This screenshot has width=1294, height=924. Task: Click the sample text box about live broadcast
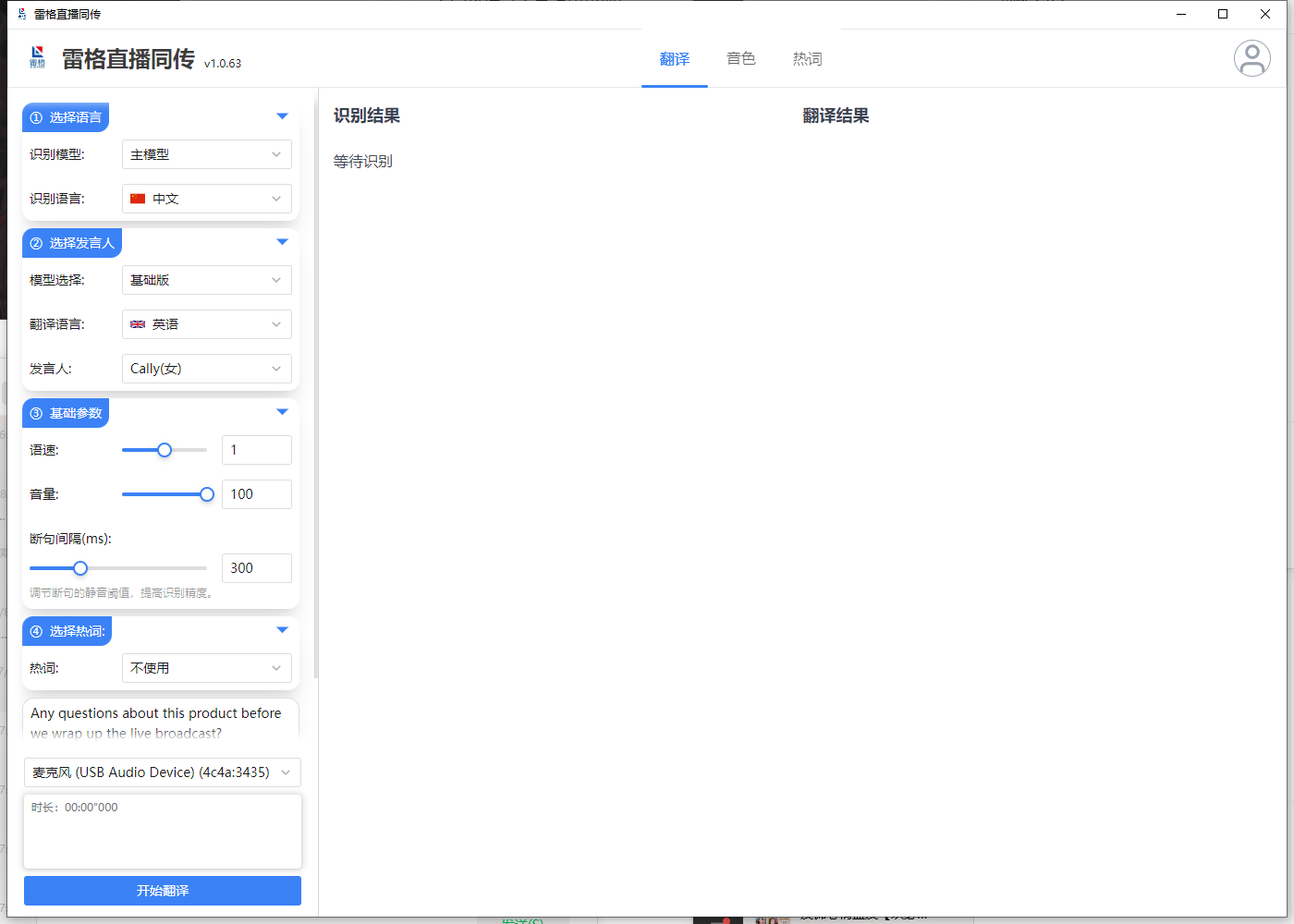[160, 723]
